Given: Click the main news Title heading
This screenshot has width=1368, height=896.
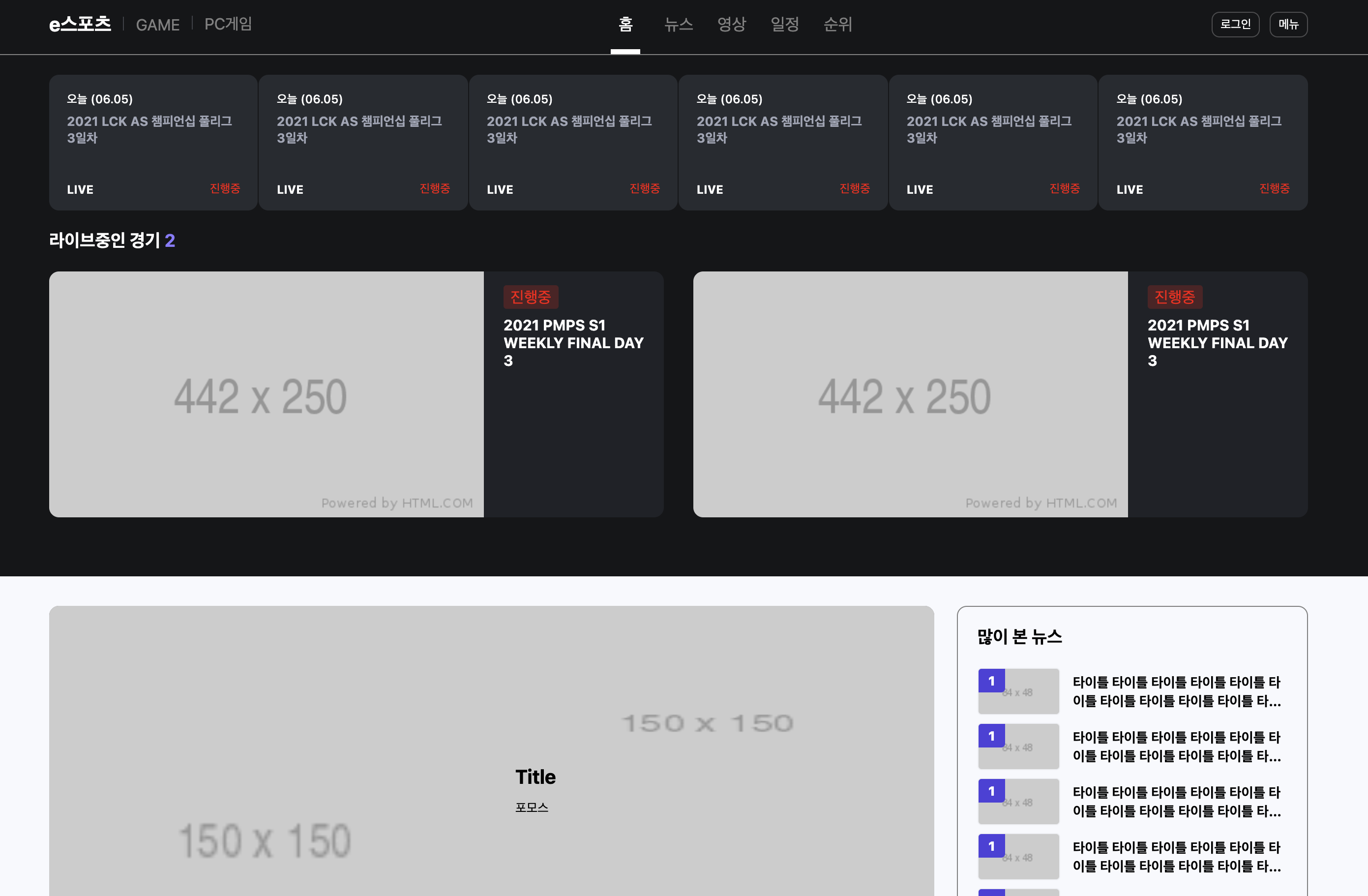Looking at the screenshot, I should pos(535,777).
